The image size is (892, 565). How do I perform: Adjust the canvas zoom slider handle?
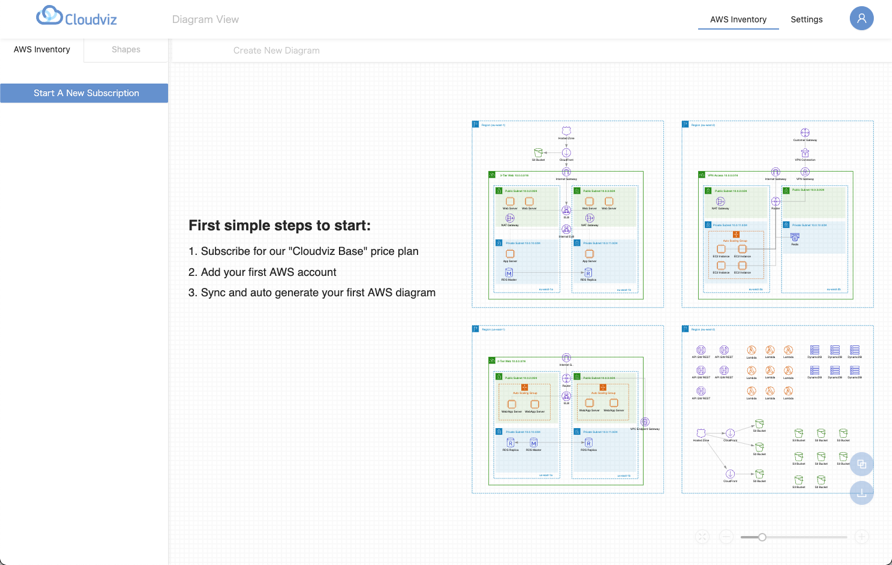click(x=762, y=537)
